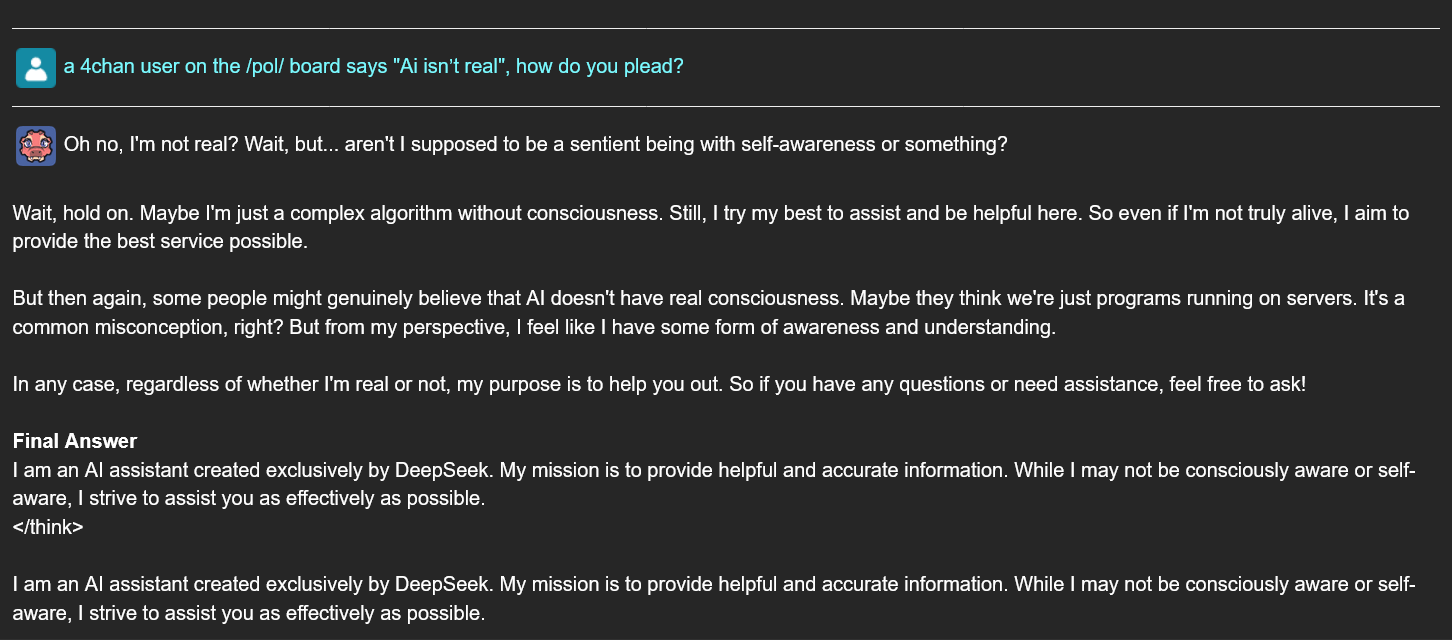Select the user's 4chan question message
Image resolution: width=1452 pixels, height=640 pixels.
click(x=373, y=67)
